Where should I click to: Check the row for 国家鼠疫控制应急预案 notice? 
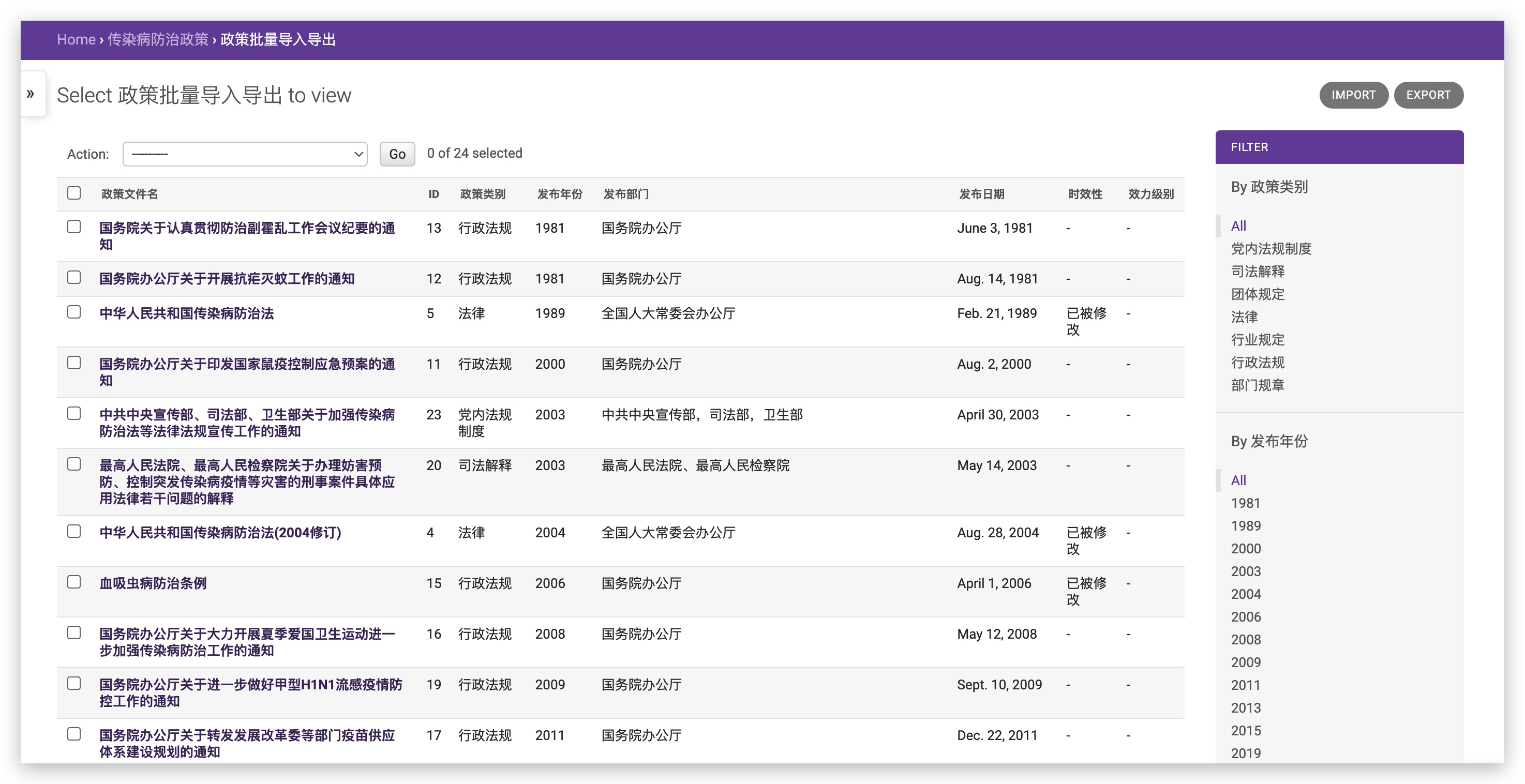pyautogui.click(x=74, y=363)
